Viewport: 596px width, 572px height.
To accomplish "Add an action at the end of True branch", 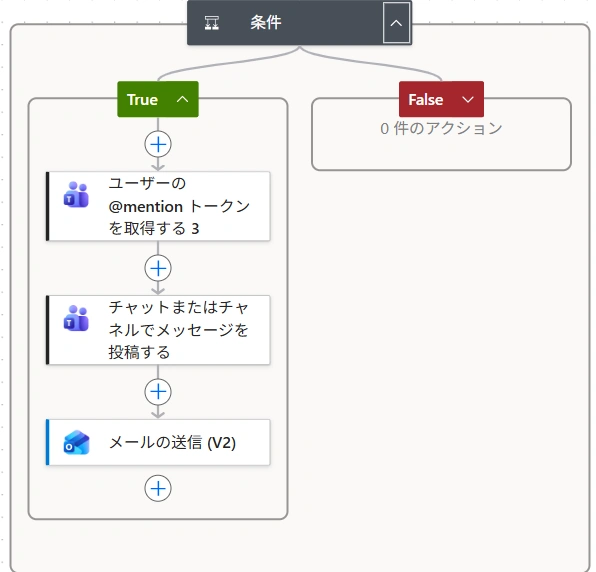I will coord(158,488).
